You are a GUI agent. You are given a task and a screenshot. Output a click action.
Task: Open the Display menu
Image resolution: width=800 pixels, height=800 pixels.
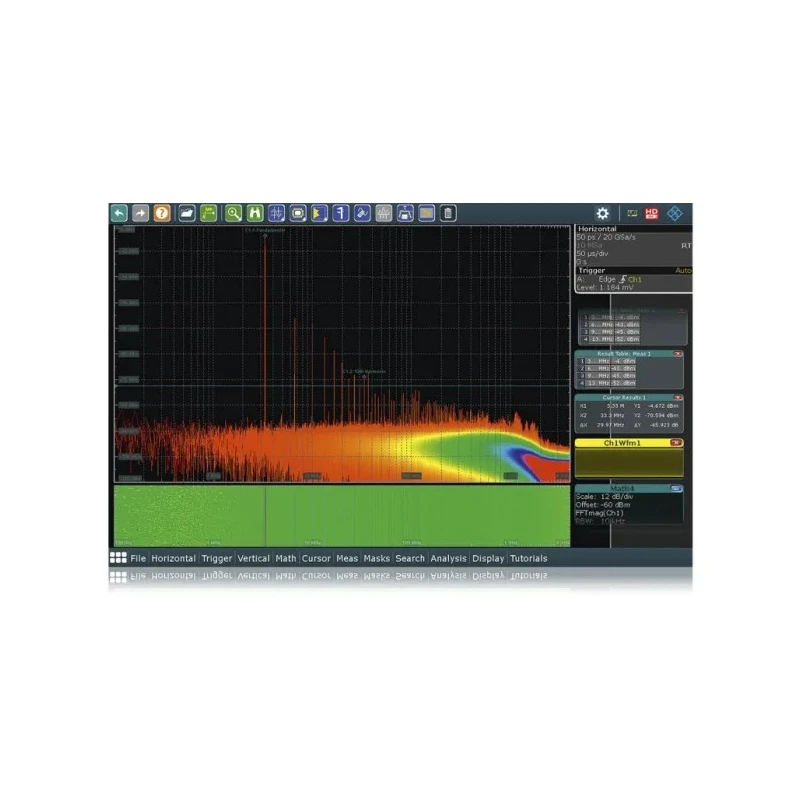click(488, 558)
